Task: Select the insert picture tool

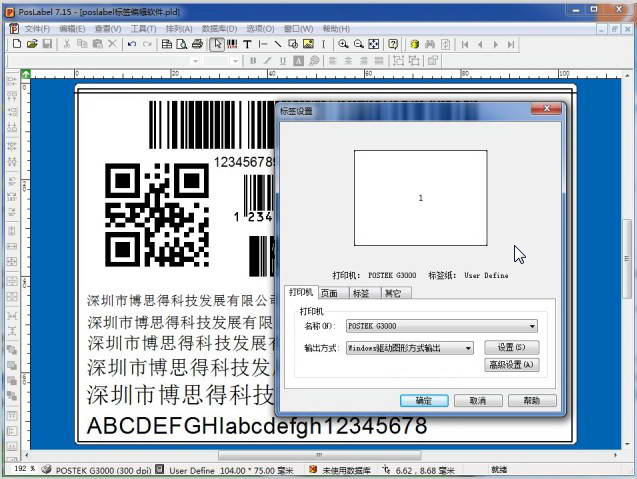Action: 308,44
